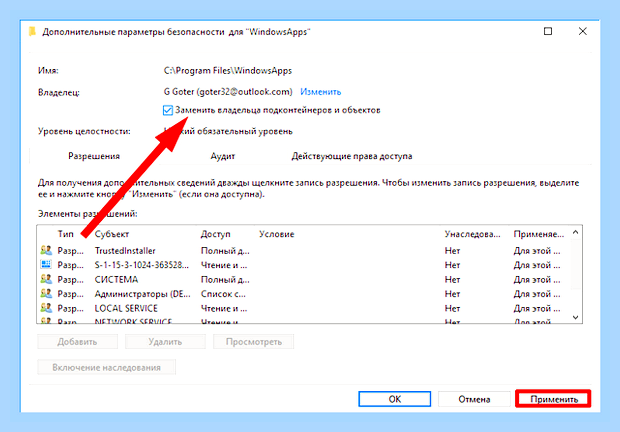This screenshot has height=432, width=620.
Task: Confirm with the OK button
Action: tap(395, 399)
